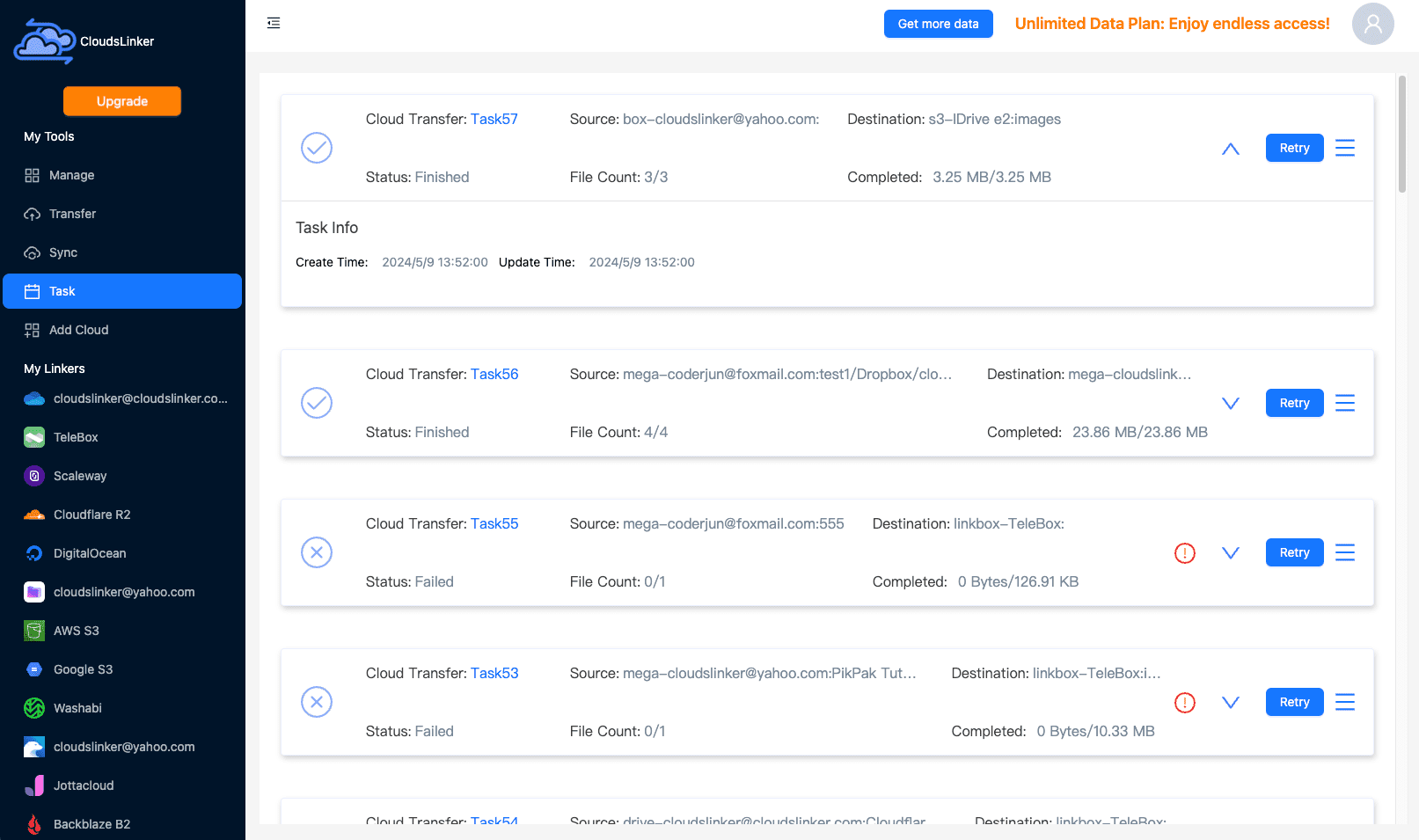The width and height of the screenshot is (1419, 840).
Task: Click the Unlimited Data Plan banner text
Action: point(1172,24)
